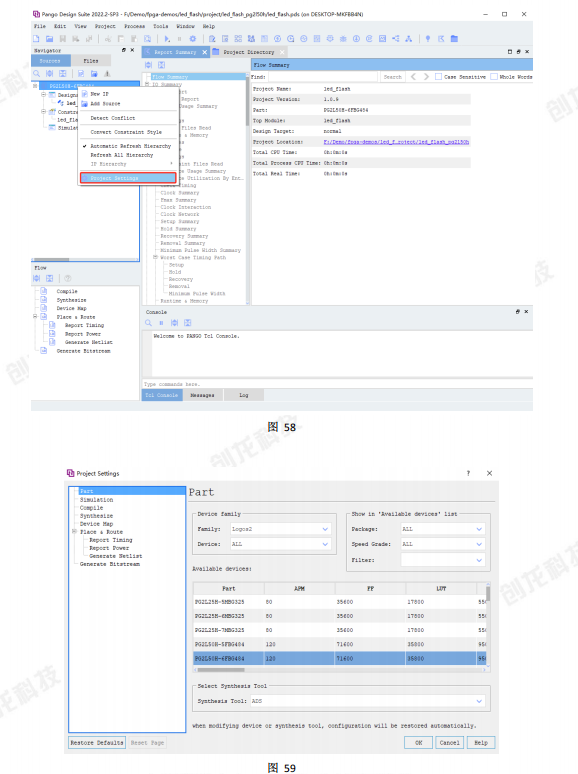Click the Search button in Find bar

pyautogui.click(x=393, y=77)
